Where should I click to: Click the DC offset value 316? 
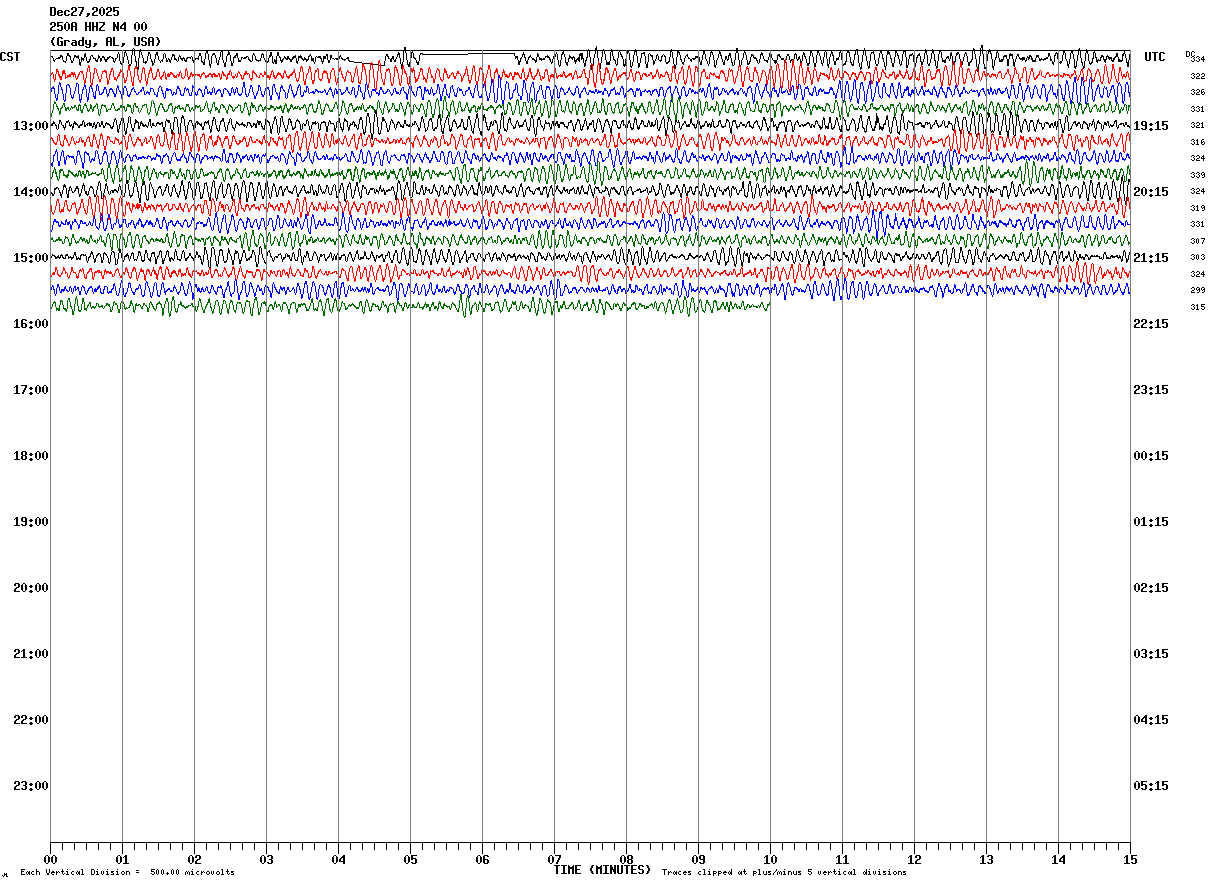point(1198,142)
